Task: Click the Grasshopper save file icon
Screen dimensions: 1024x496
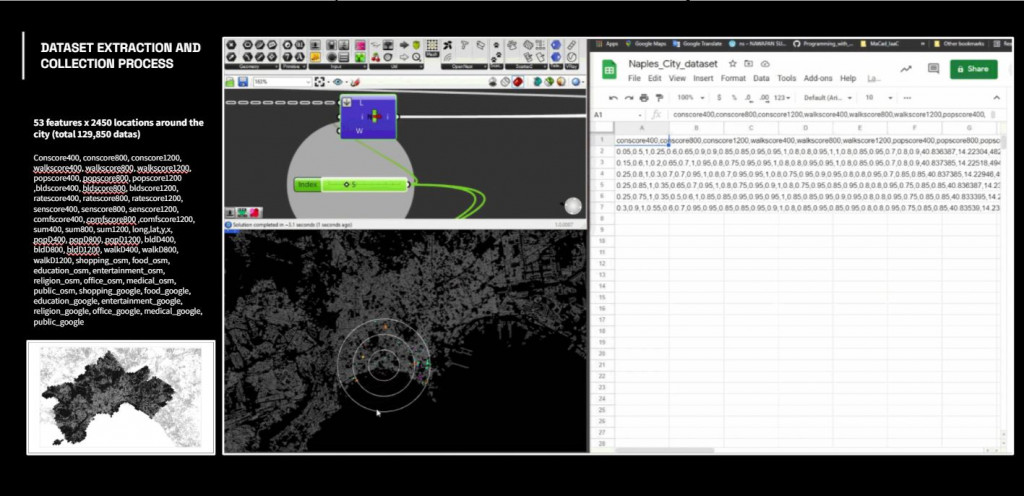Action: tap(245, 82)
